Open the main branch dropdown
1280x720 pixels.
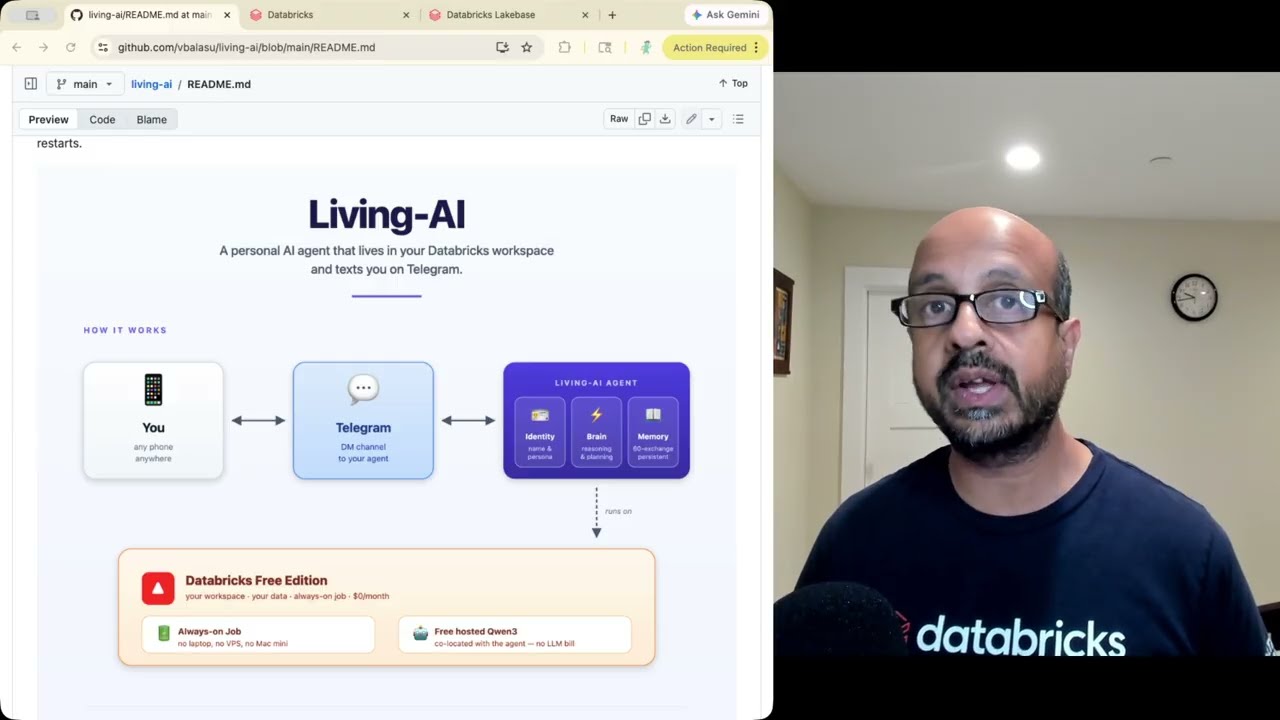pos(85,84)
